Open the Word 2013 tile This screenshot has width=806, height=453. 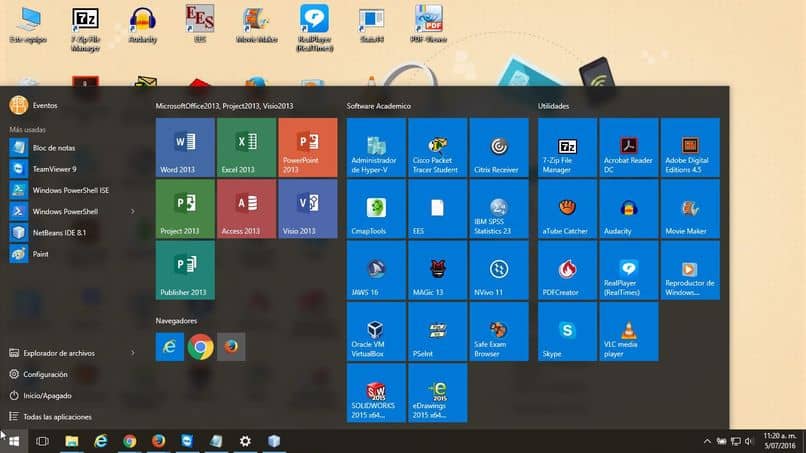tap(185, 148)
